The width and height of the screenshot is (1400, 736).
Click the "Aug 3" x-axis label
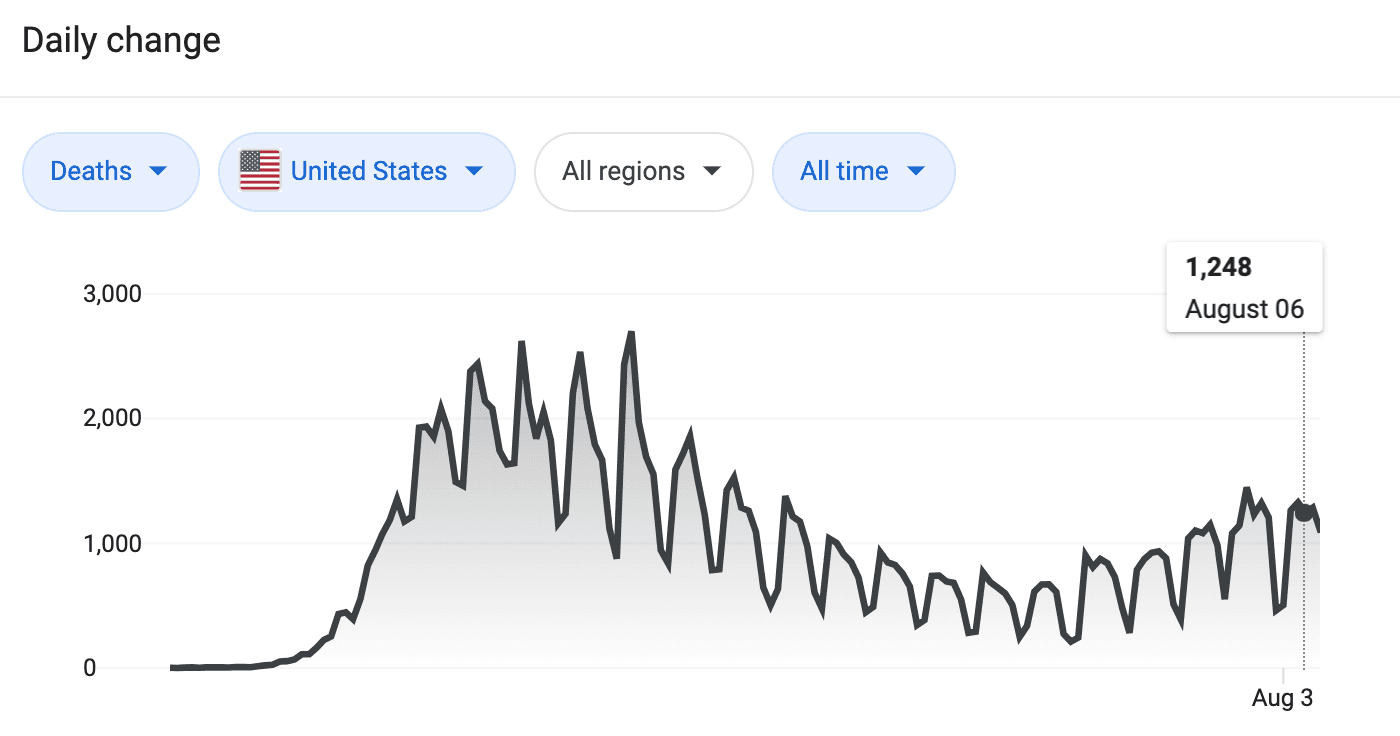click(1282, 698)
